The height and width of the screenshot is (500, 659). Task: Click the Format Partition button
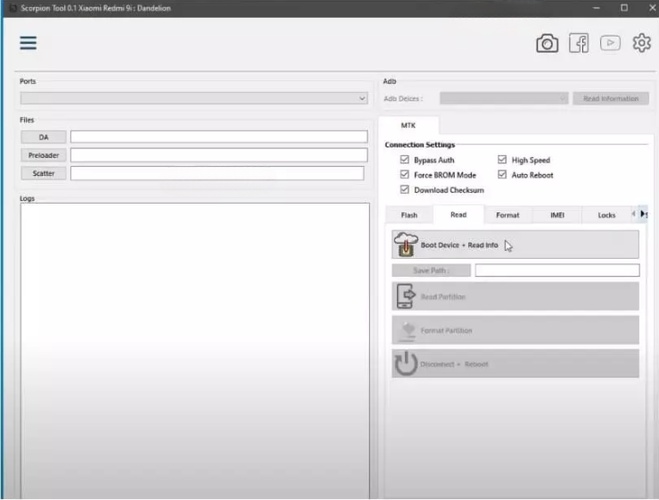(515, 330)
